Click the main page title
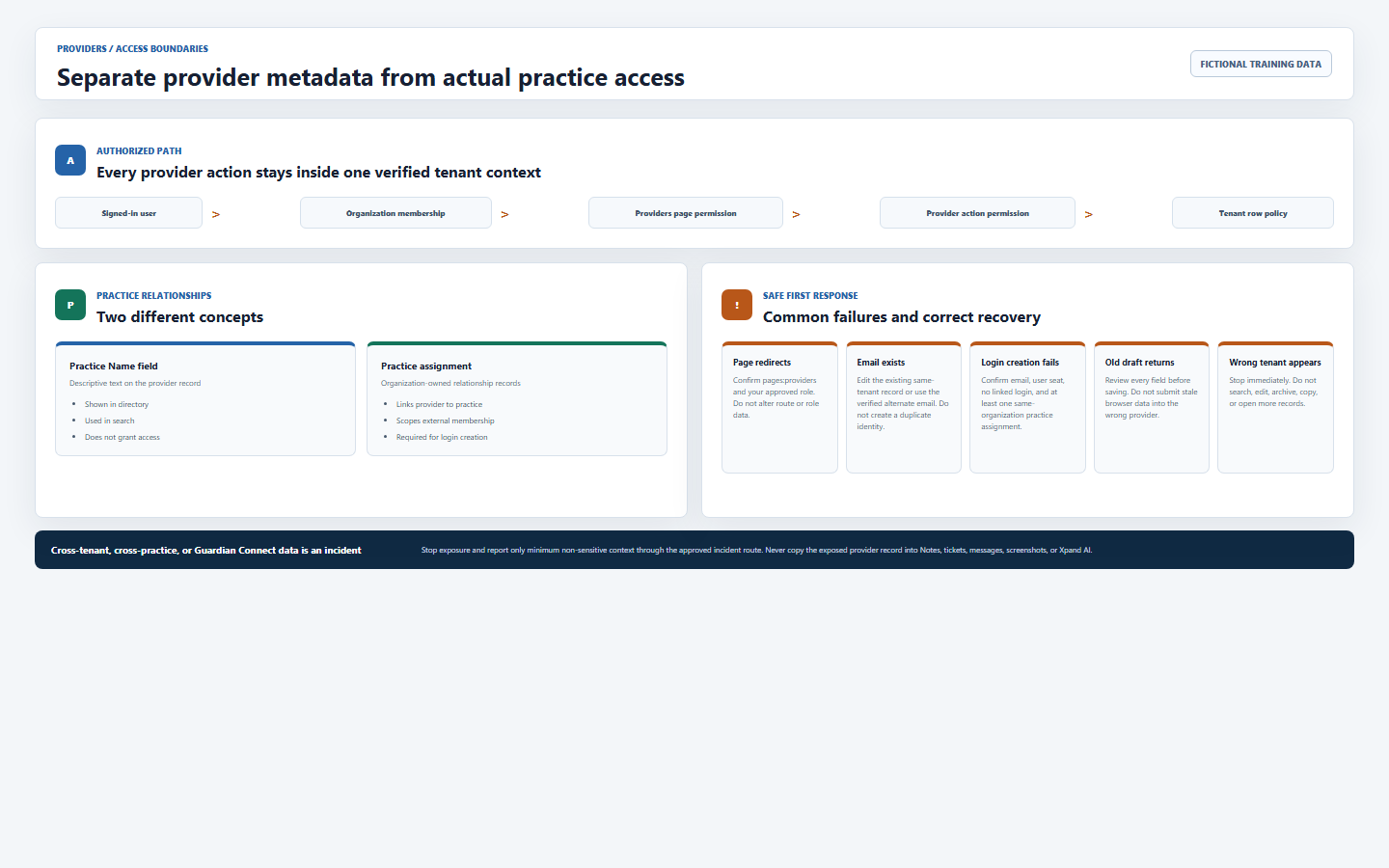Viewport: 1389px width, 868px height. (x=370, y=77)
